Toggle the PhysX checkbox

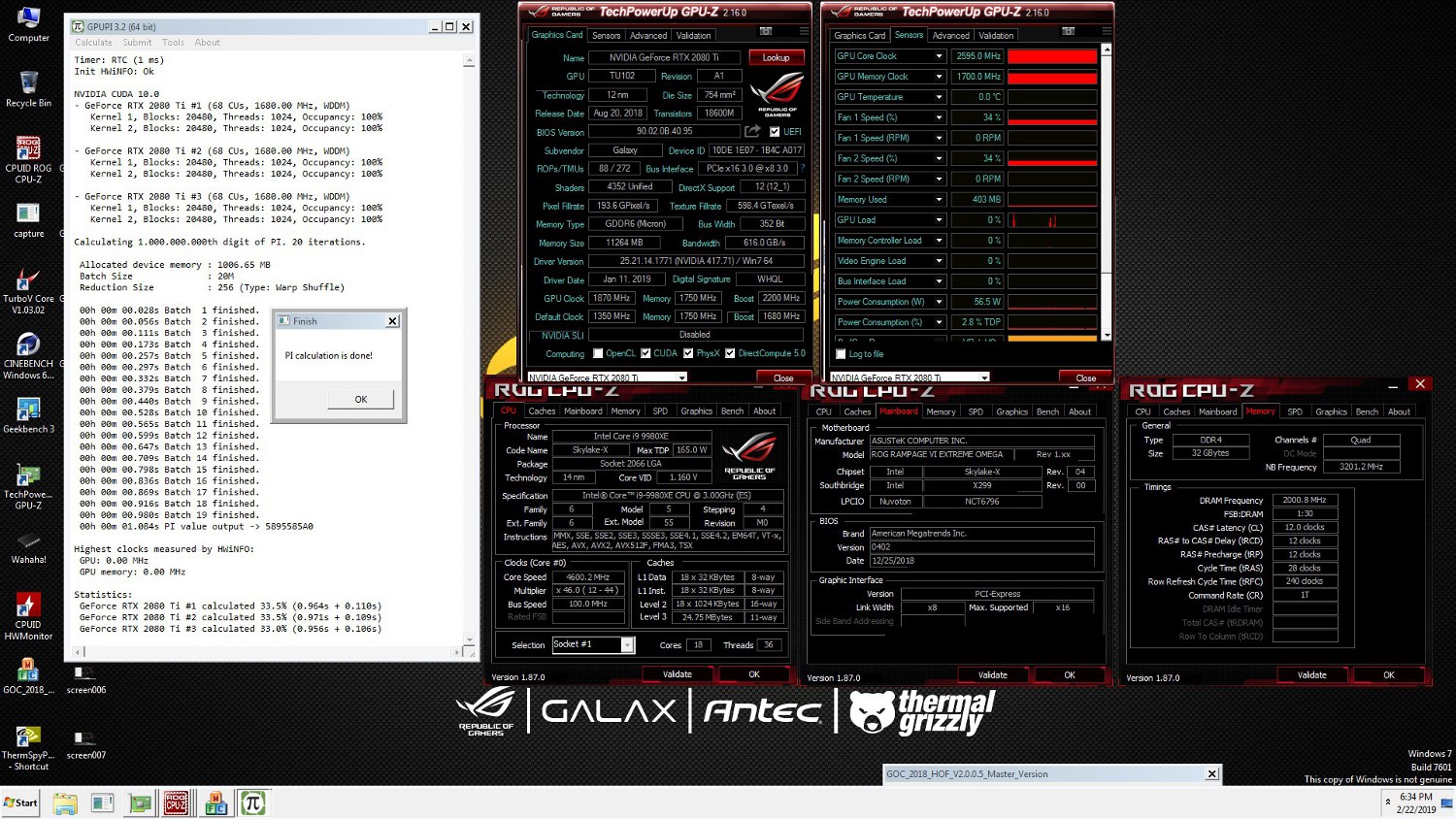688,353
